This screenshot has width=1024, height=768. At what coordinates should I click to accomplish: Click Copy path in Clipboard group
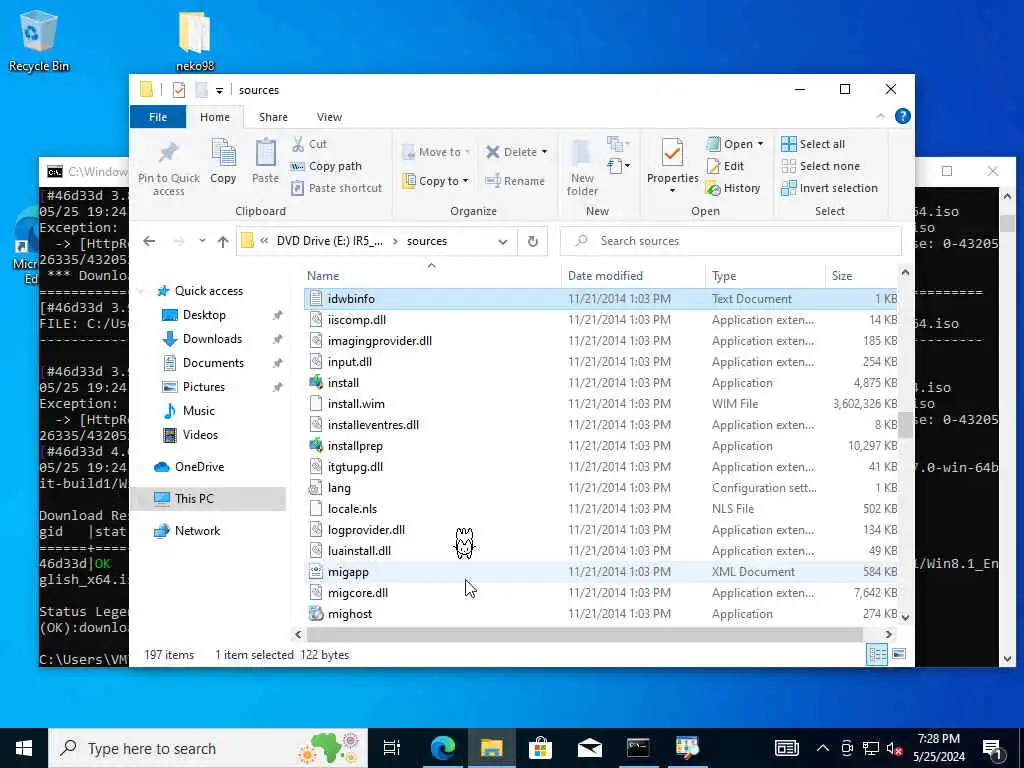326,166
